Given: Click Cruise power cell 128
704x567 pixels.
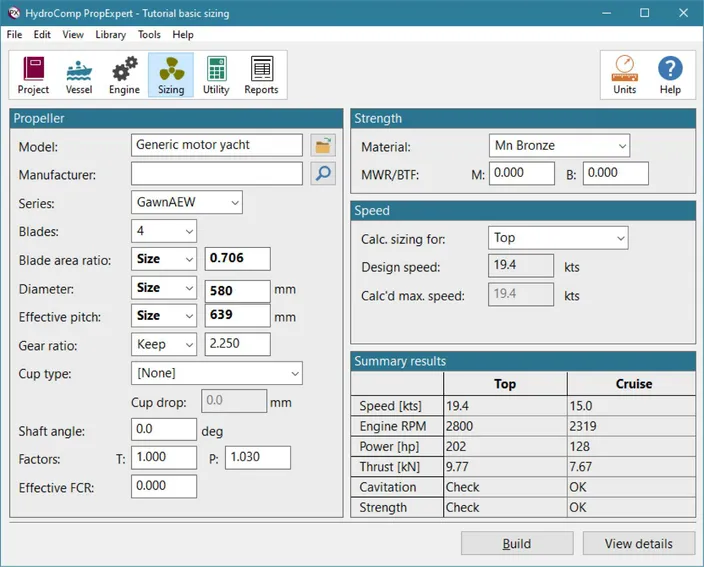Looking at the screenshot, I should (x=632, y=446).
